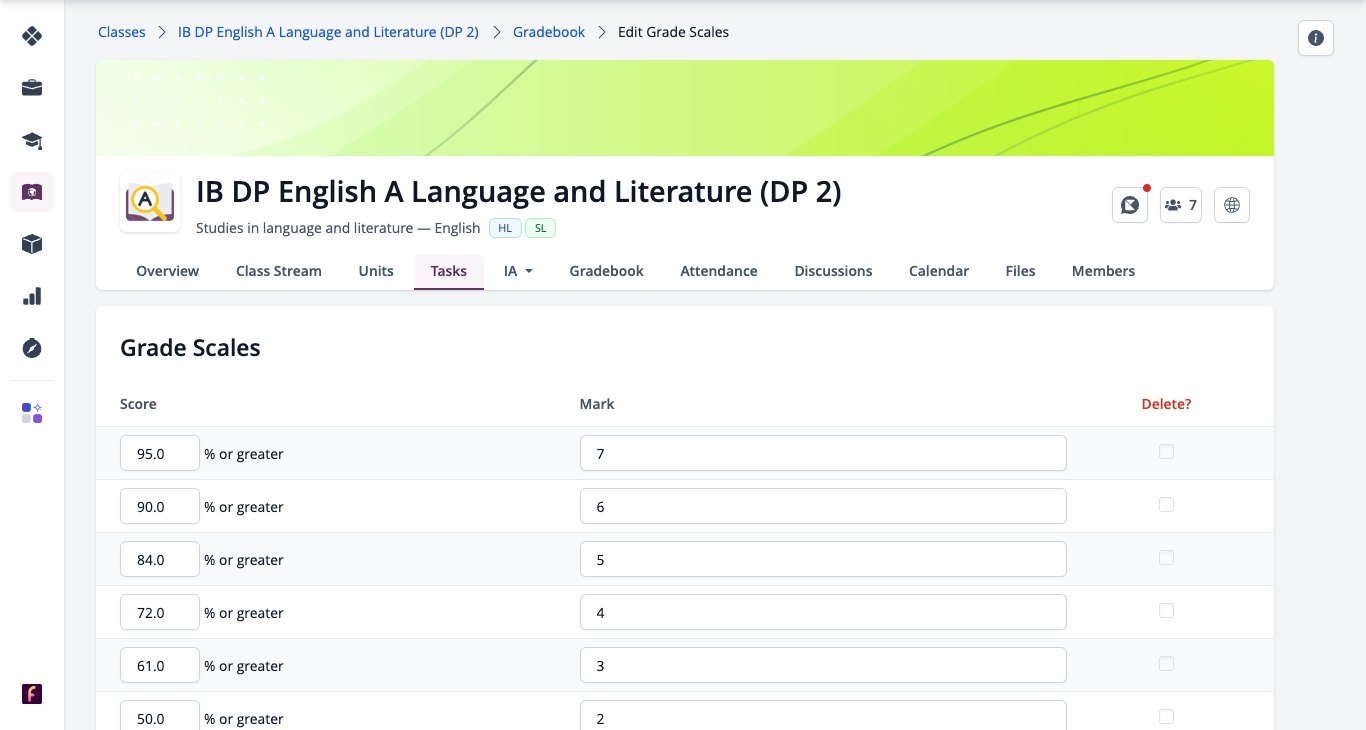The image size is (1366, 730).
Task: Click the mark field containing 6
Action: pos(823,506)
